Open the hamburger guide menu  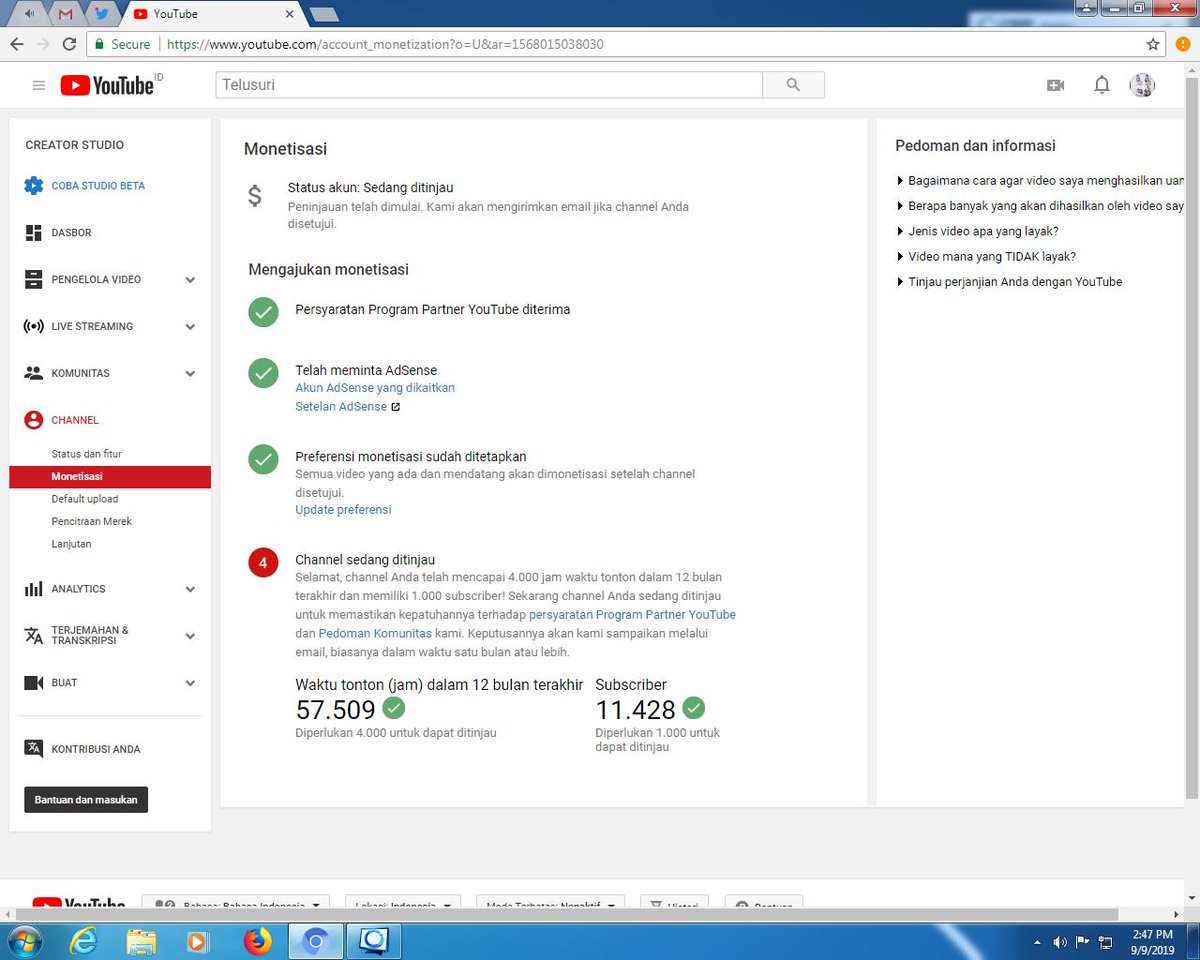39,85
